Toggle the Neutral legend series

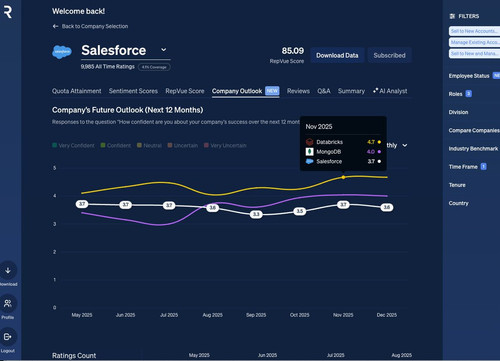(x=149, y=145)
